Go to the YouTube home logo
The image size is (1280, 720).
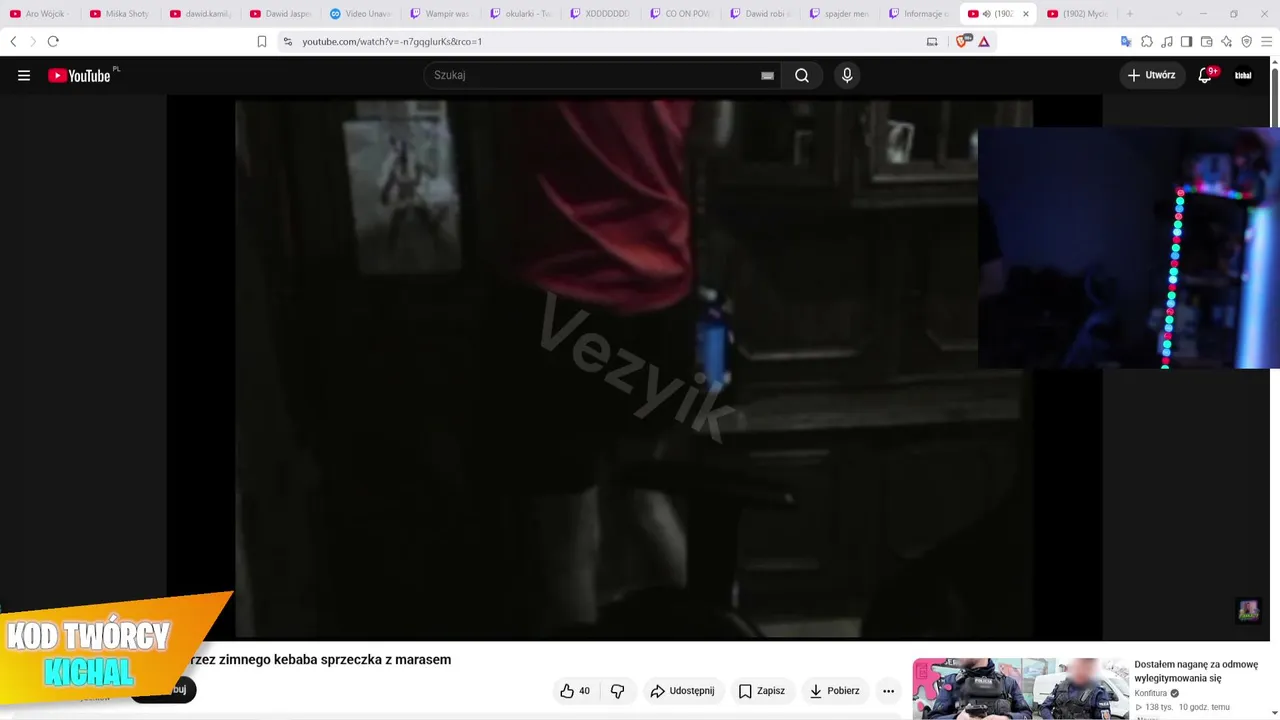point(79,75)
